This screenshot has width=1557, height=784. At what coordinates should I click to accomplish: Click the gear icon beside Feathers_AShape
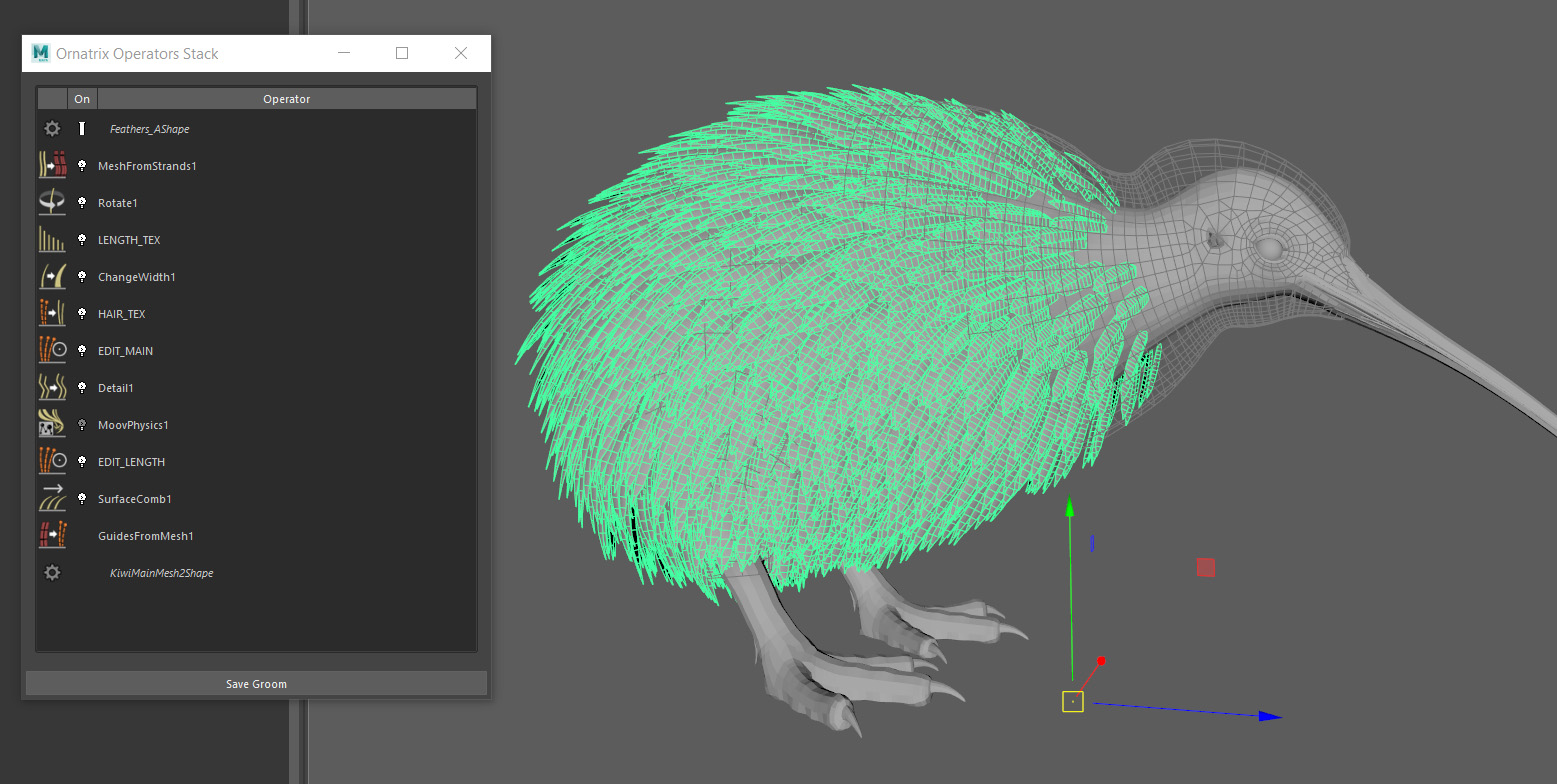pyautogui.click(x=52, y=129)
